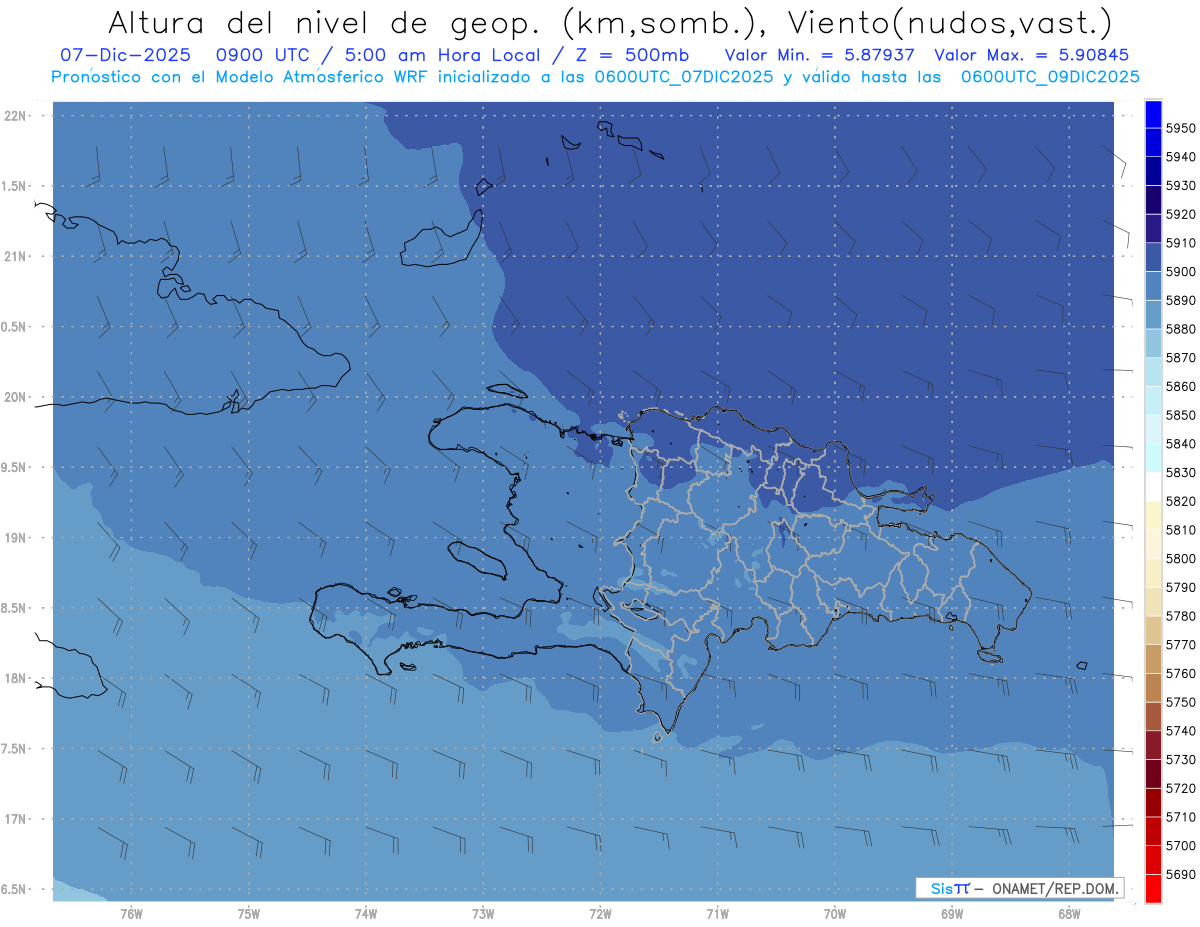The image size is (1200, 927).
Task: Pick the colorbar swatch between 5880 and 5890
Action: click(x=1153, y=315)
